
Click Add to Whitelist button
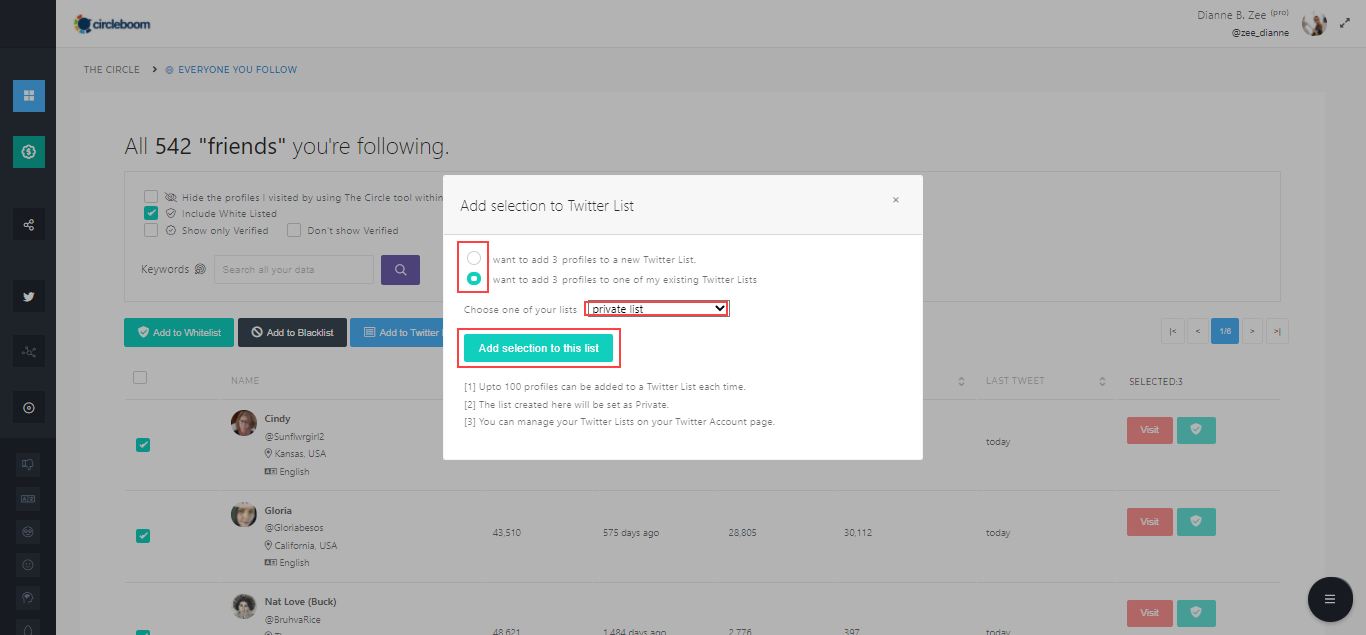coord(179,332)
